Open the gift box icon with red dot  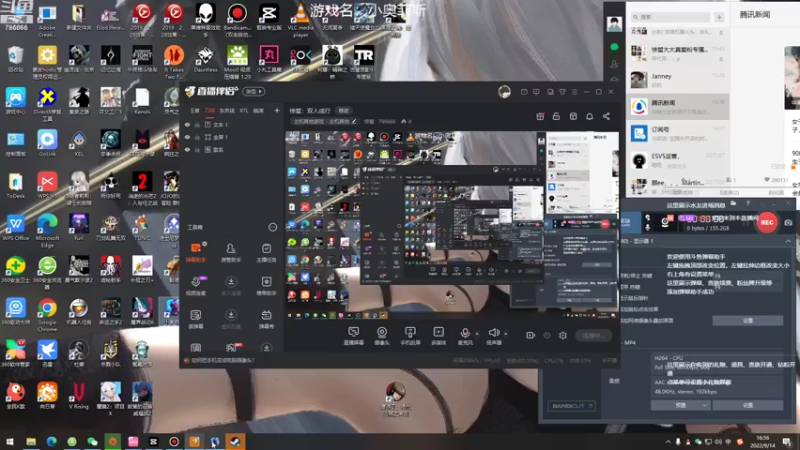coord(540,116)
